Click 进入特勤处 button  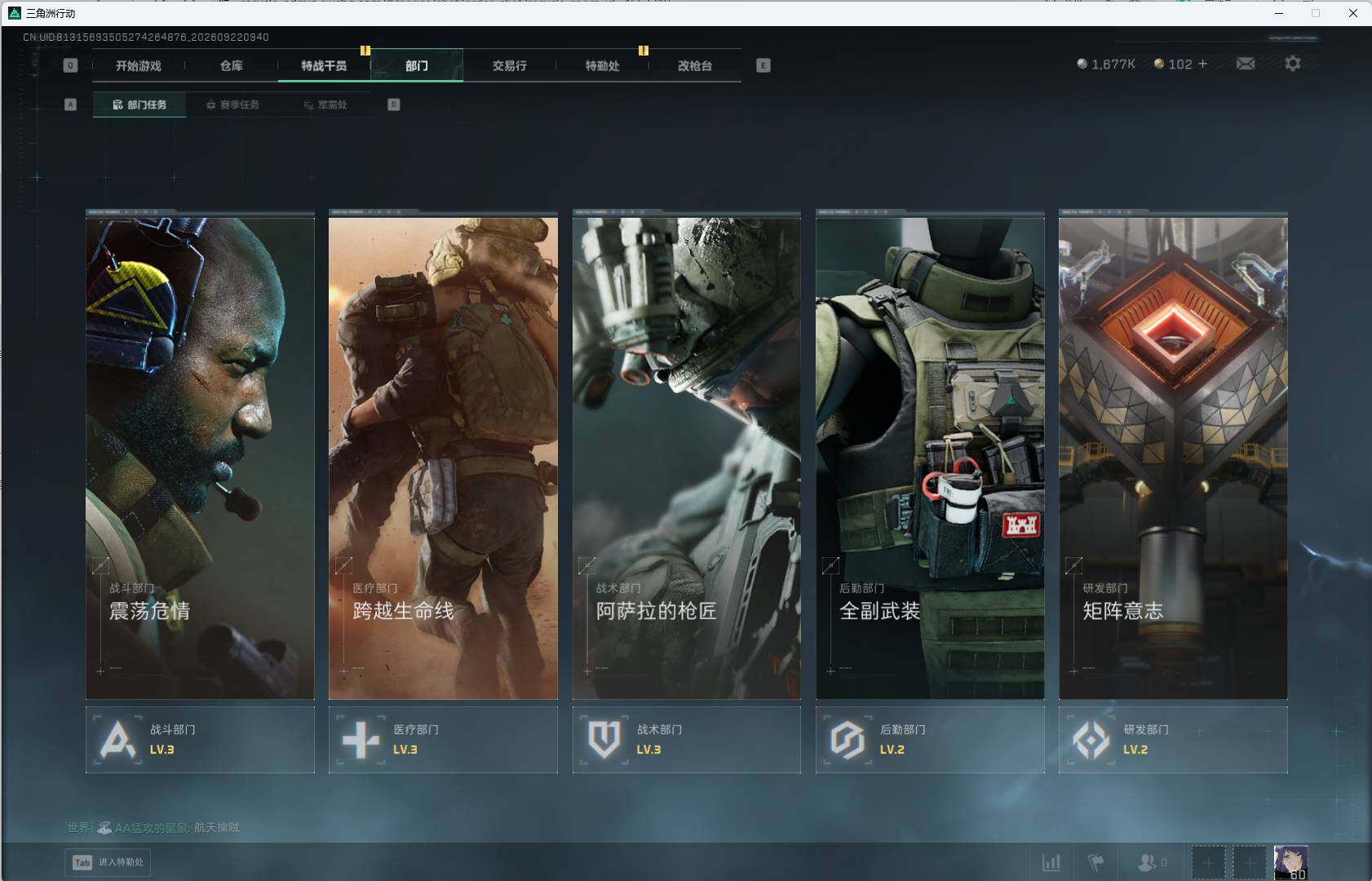coord(108,862)
